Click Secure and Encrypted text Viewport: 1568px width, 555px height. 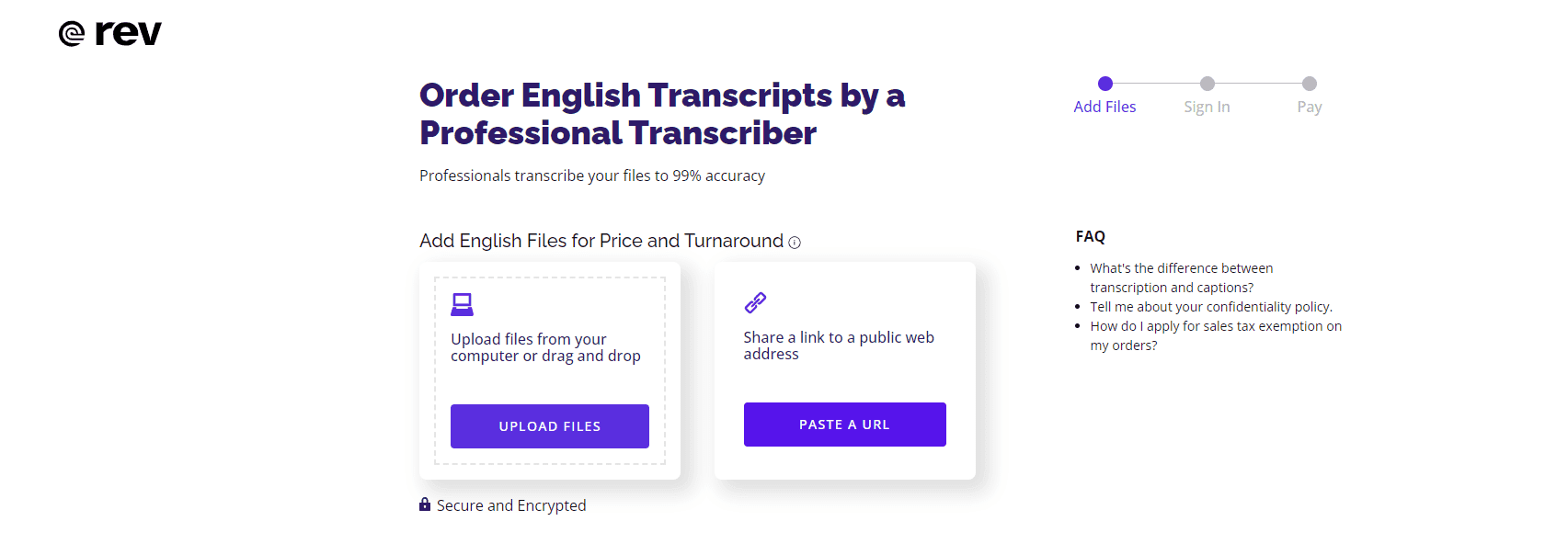click(512, 504)
